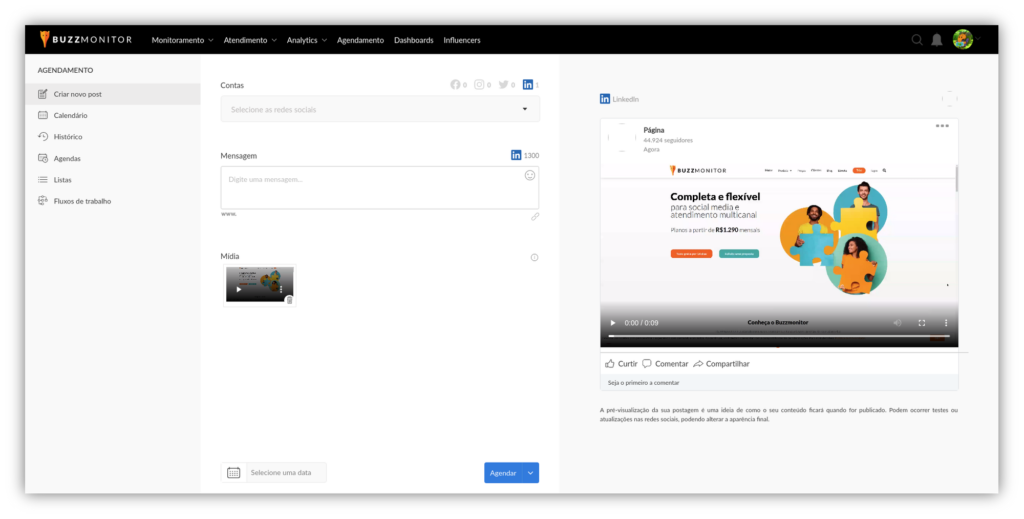Delete the uploaded video with trash icon
The height and width of the screenshot is (519, 1024).
coord(289,299)
